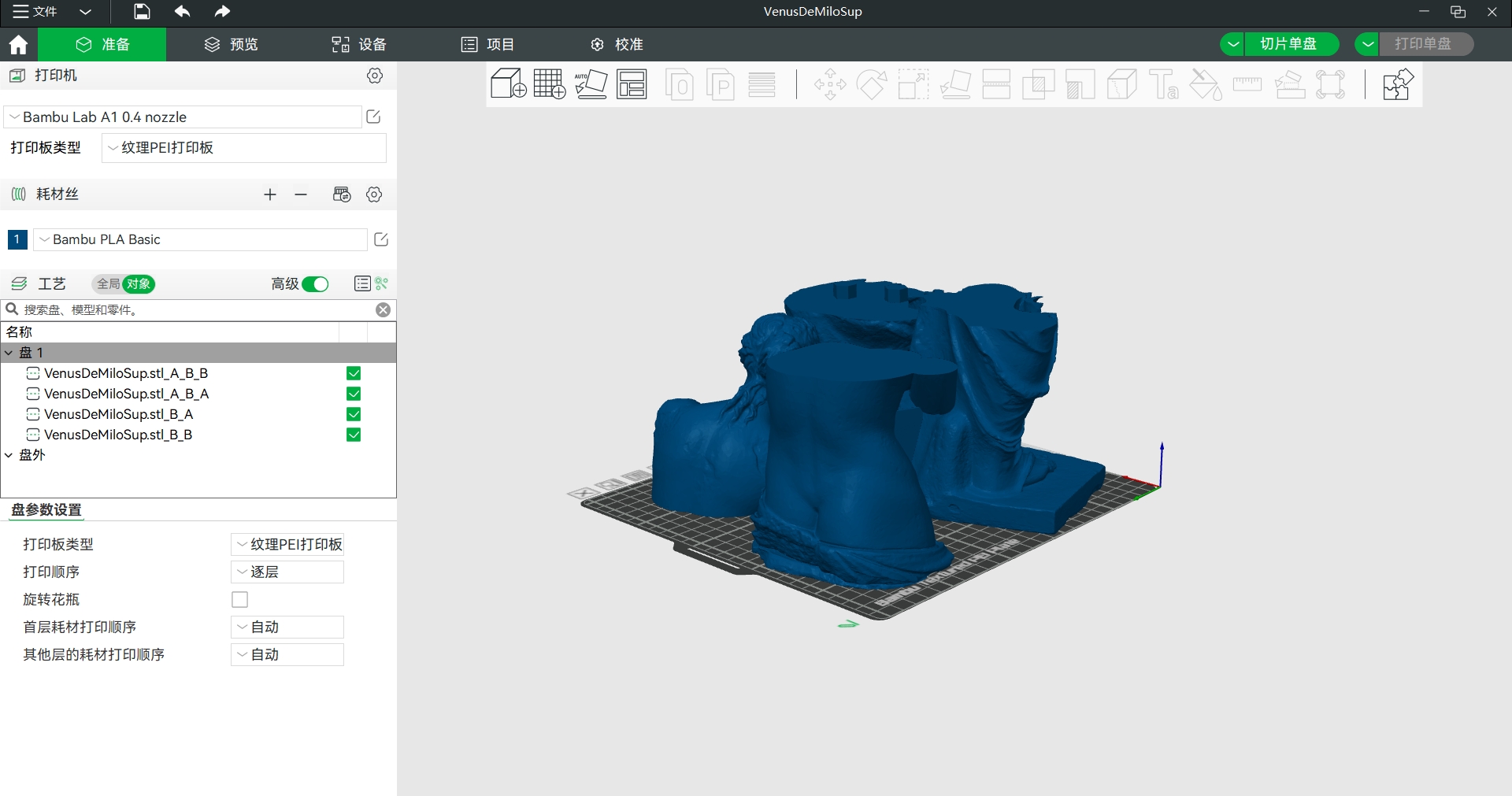Uncheck the VenusDeMiloSup.stl_A_B_A printable checkbox
Screen dimensions: 1512x796
pyautogui.click(x=354, y=394)
